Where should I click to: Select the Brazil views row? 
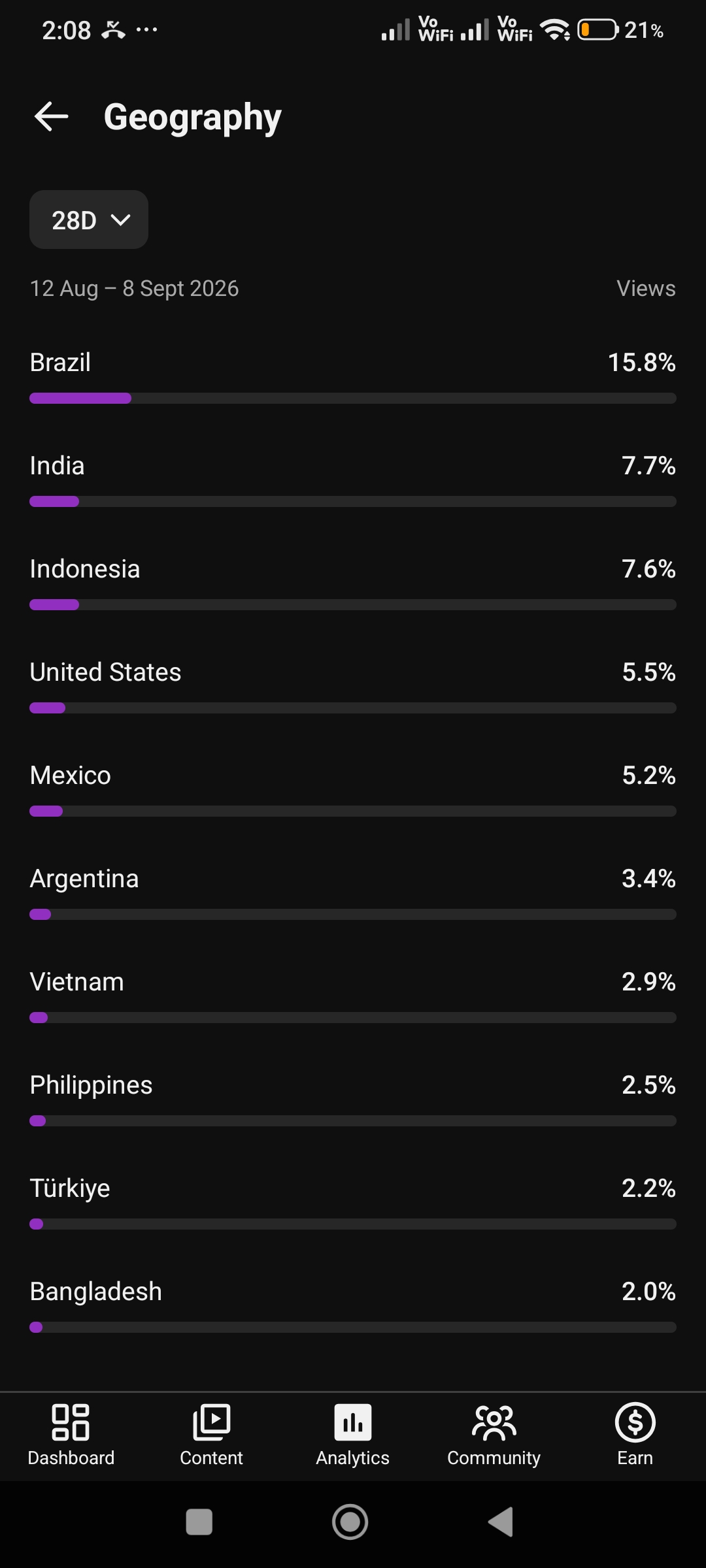353,376
